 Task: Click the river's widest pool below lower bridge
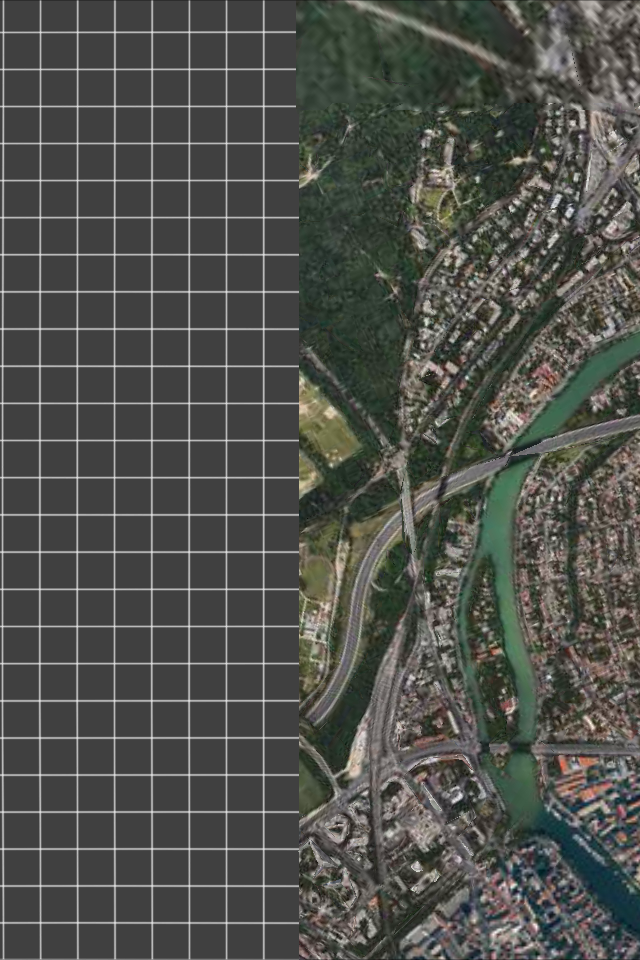coord(520,785)
